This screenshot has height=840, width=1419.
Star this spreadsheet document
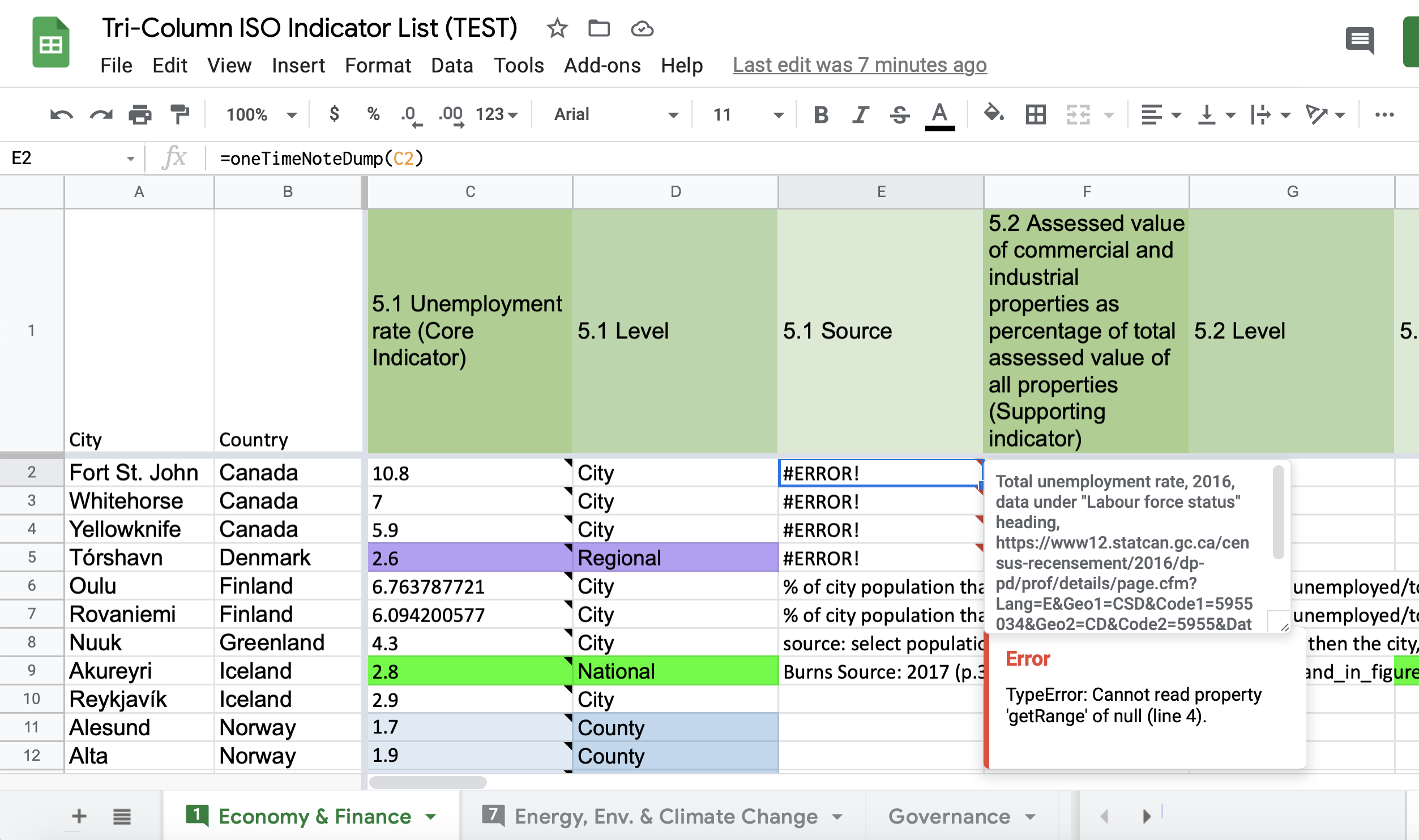click(x=557, y=28)
